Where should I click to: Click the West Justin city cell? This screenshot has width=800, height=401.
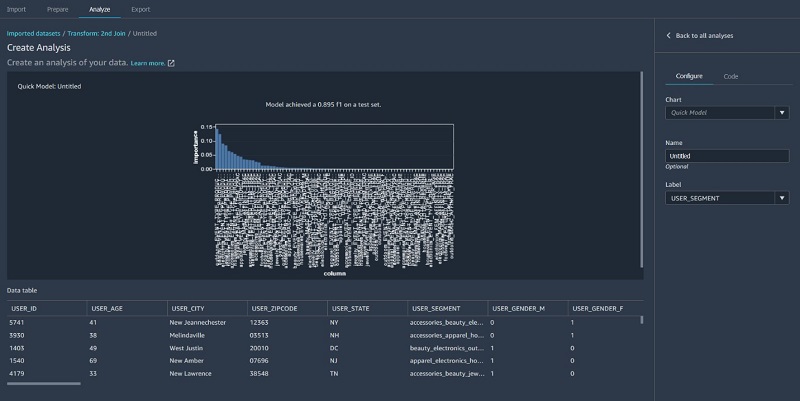pyautogui.click(x=186, y=348)
